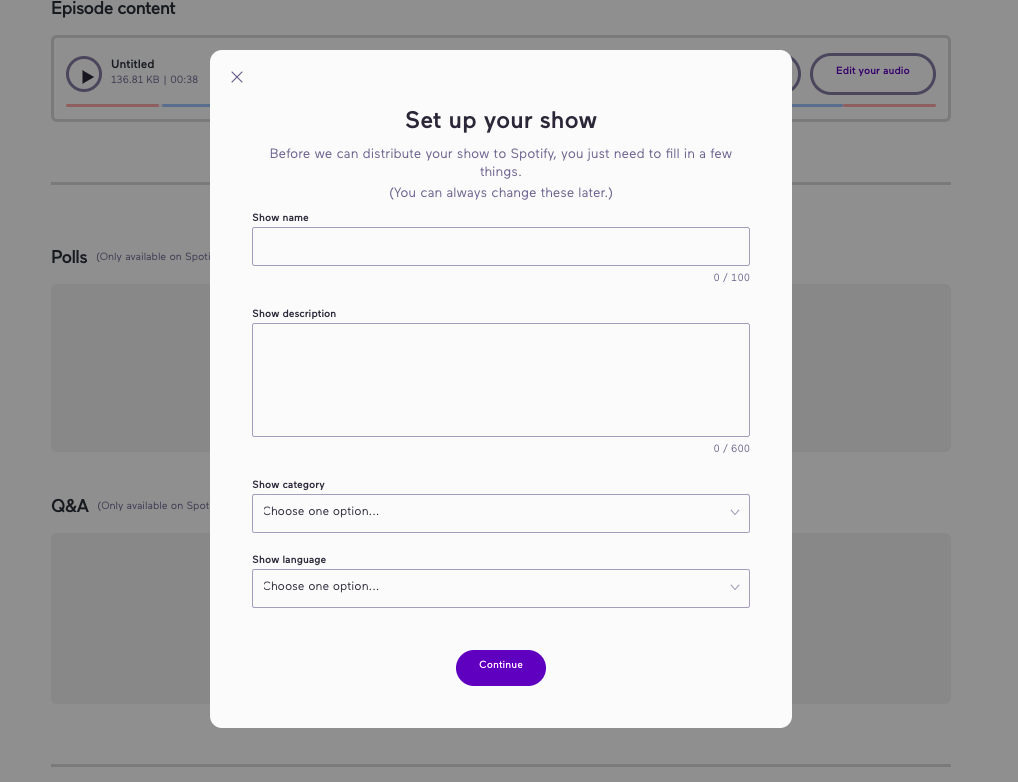Click the Show description text area
This screenshot has height=782, width=1018.
[501, 380]
